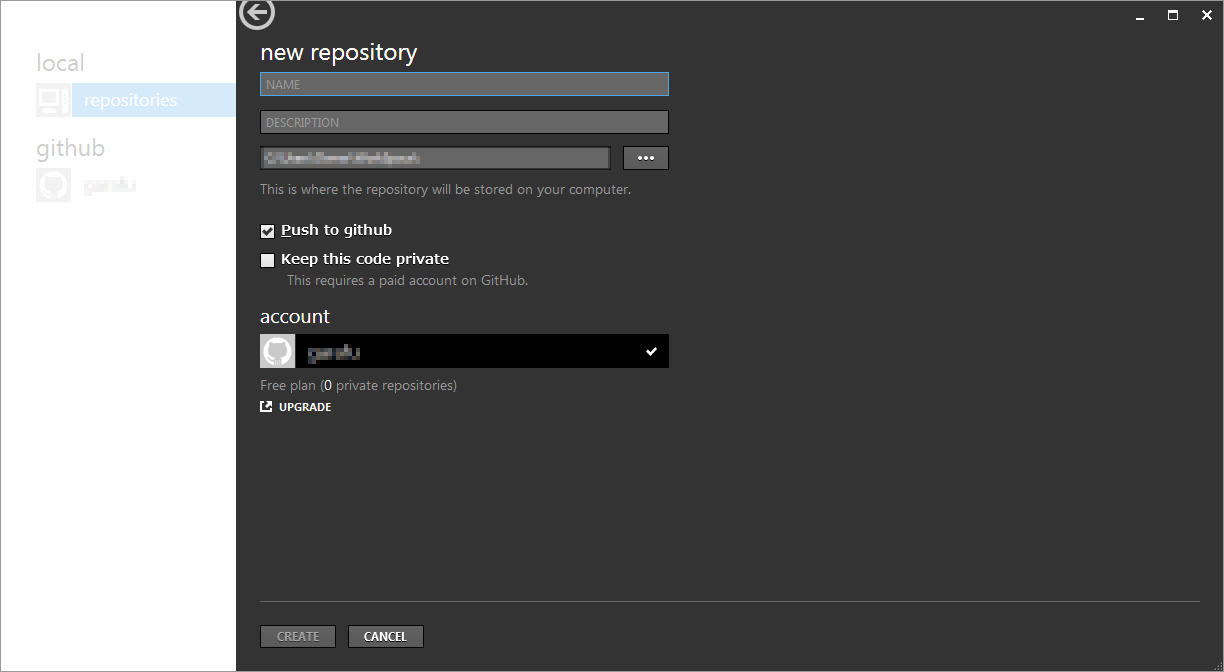Click the 'local' sidebar heading
This screenshot has height=672, width=1224.
[x=60, y=62]
